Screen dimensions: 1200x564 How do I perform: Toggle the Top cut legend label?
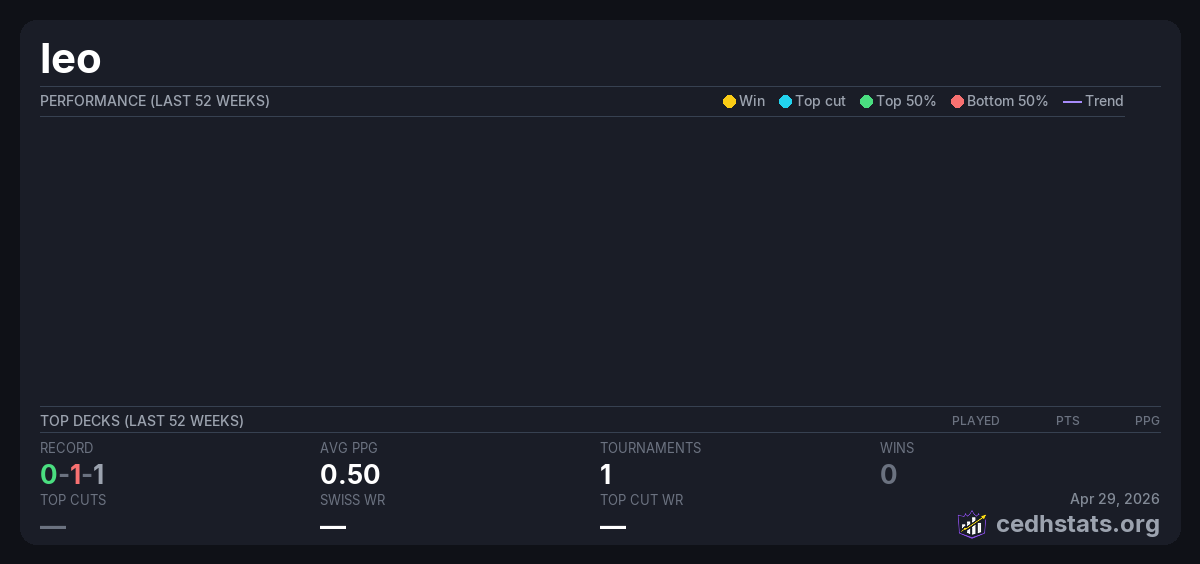coord(820,101)
